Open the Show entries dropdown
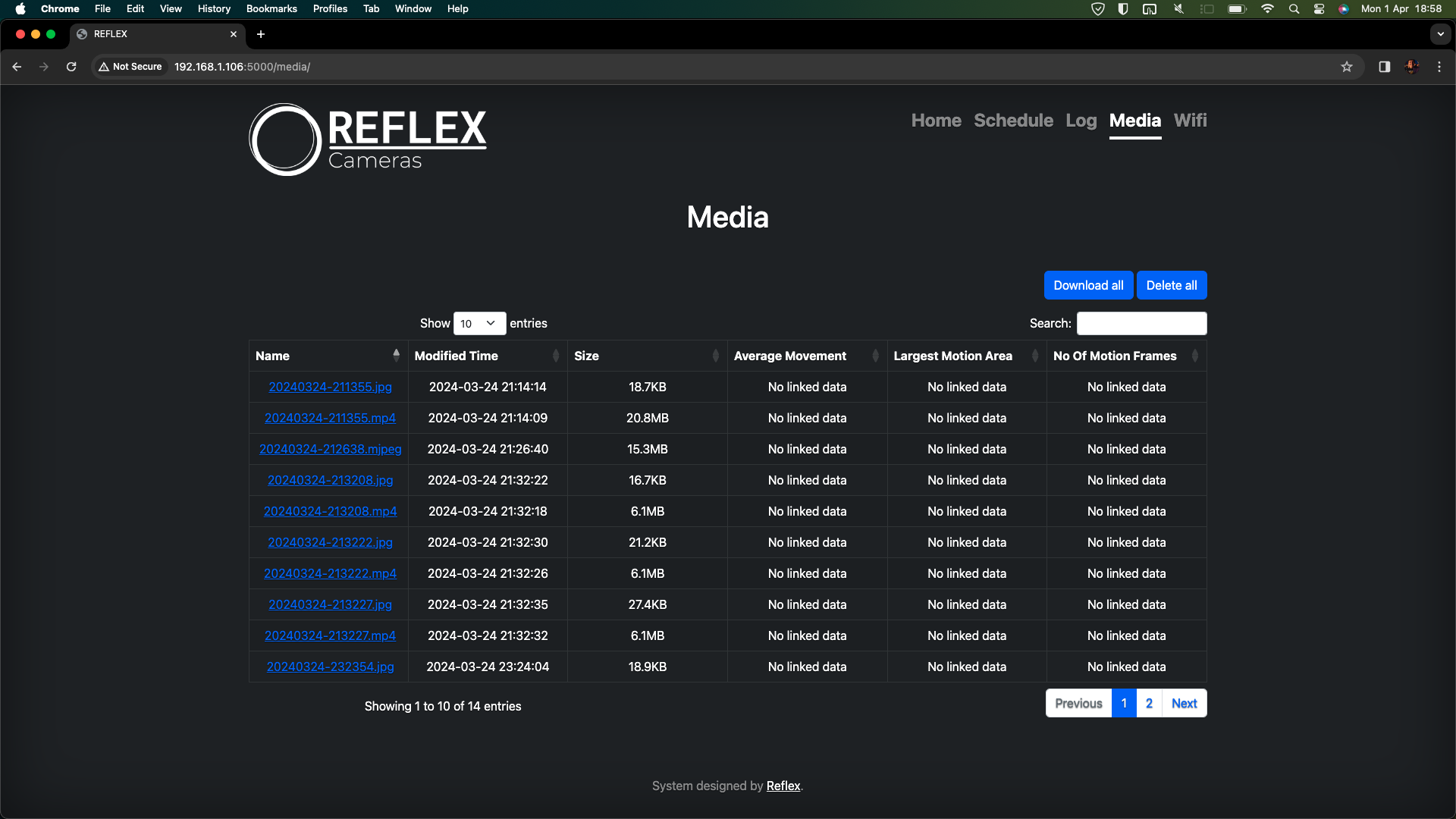 [x=479, y=324]
